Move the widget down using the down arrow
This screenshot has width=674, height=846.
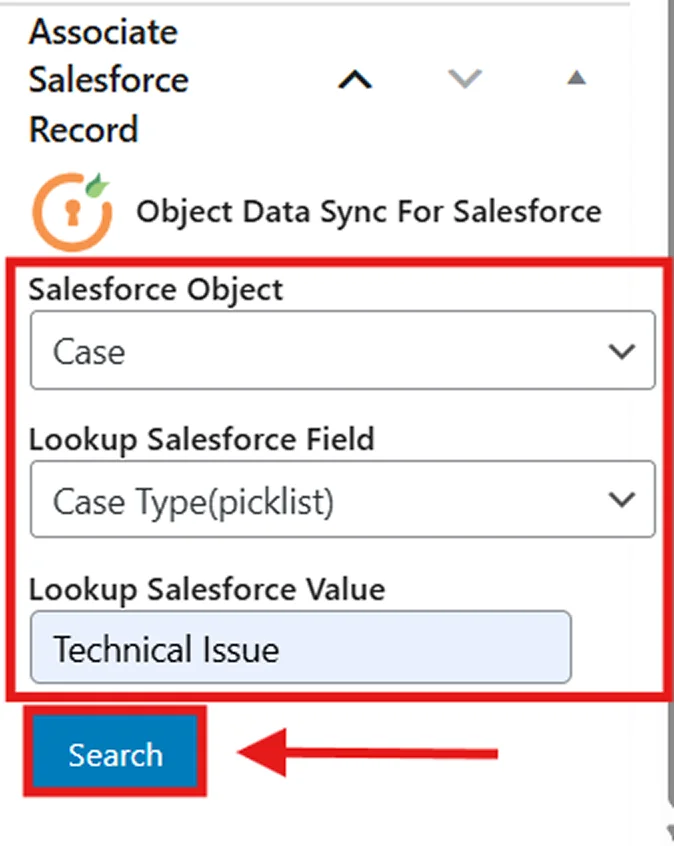pyautogui.click(x=465, y=80)
